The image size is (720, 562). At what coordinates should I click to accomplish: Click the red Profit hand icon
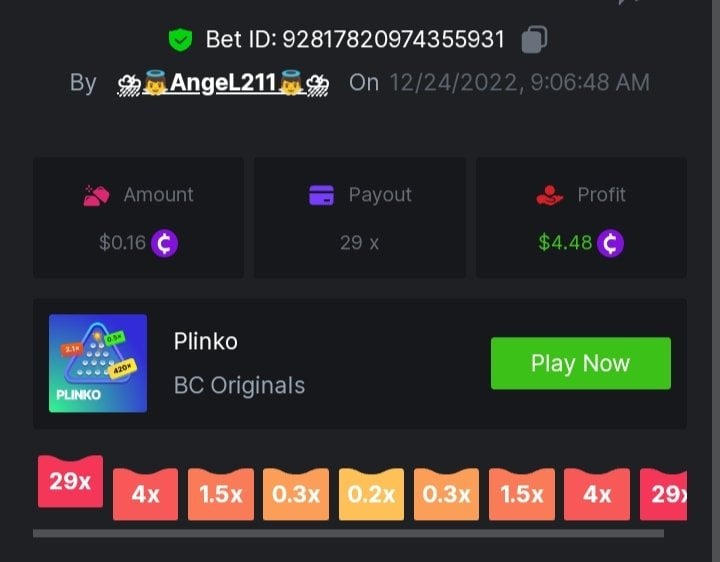coord(550,195)
